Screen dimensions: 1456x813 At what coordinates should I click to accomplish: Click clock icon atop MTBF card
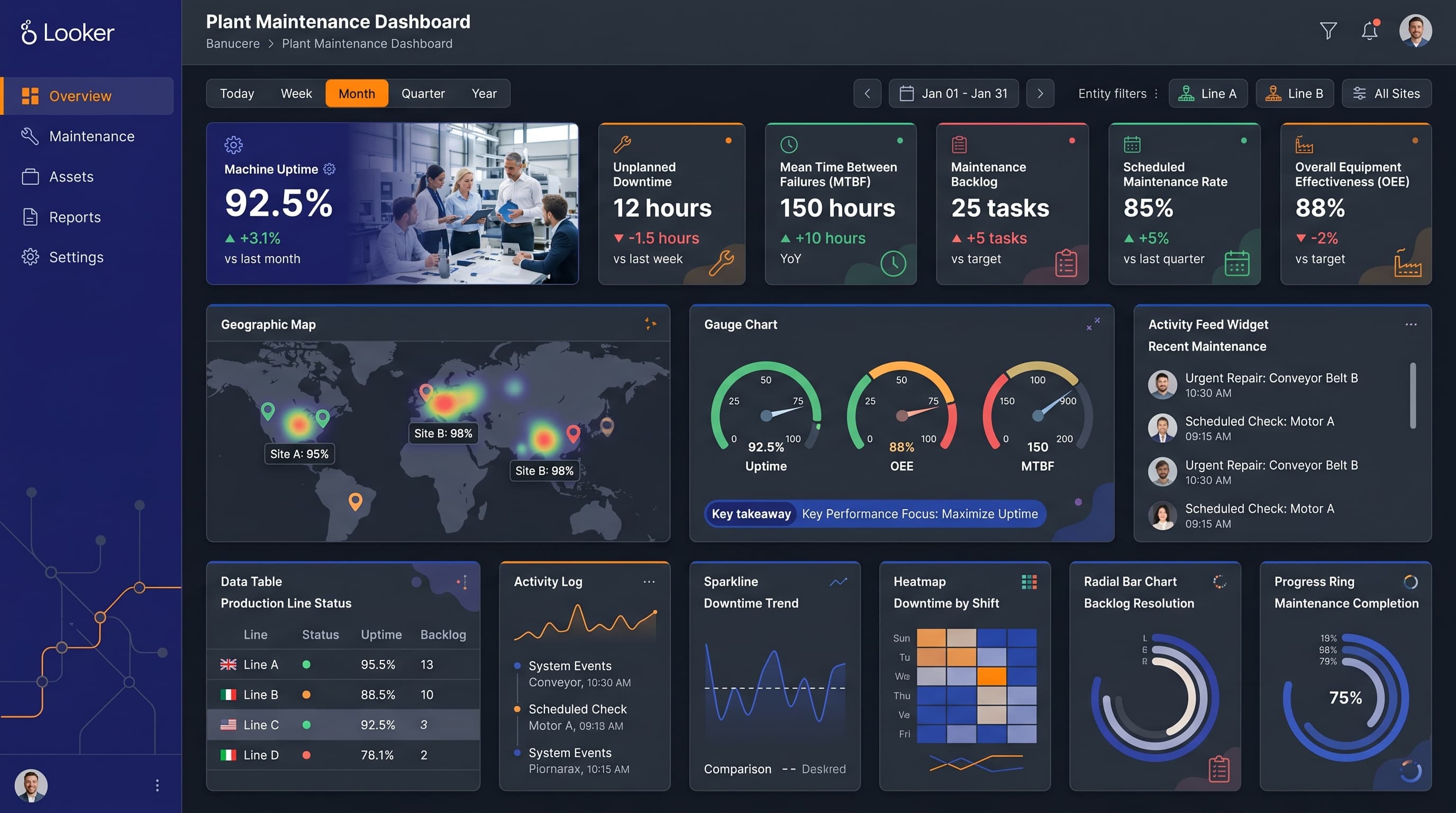[788, 144]
